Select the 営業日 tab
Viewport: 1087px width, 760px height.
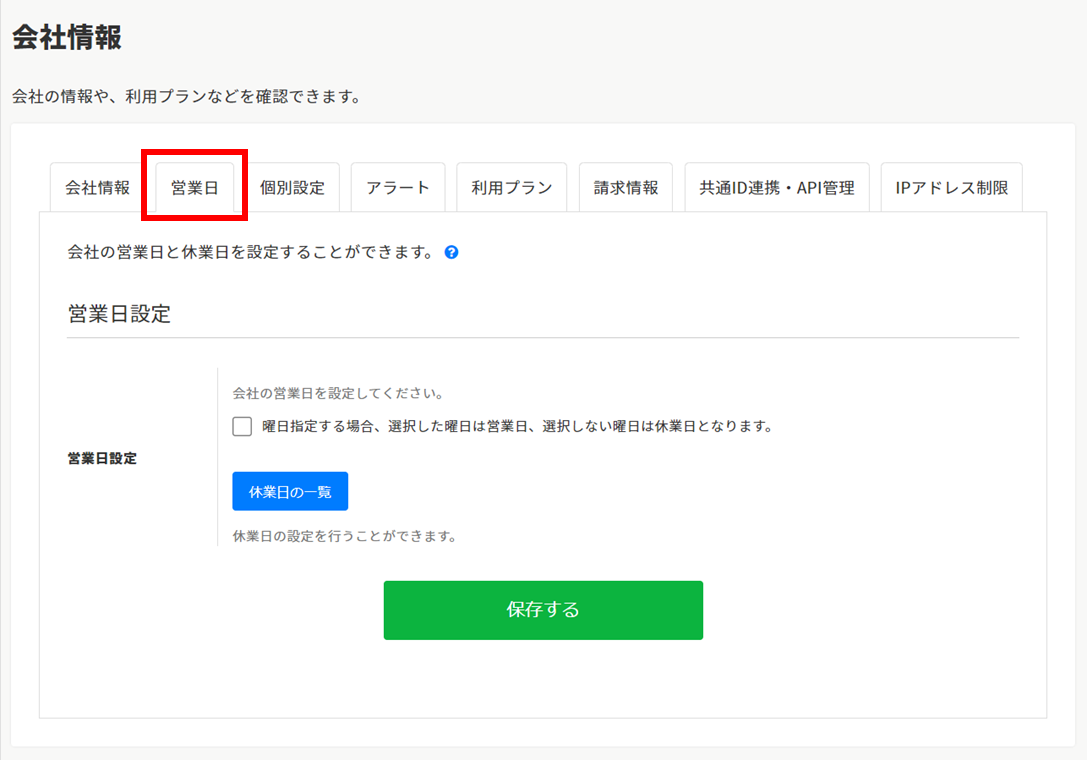(x=194, y=186)
